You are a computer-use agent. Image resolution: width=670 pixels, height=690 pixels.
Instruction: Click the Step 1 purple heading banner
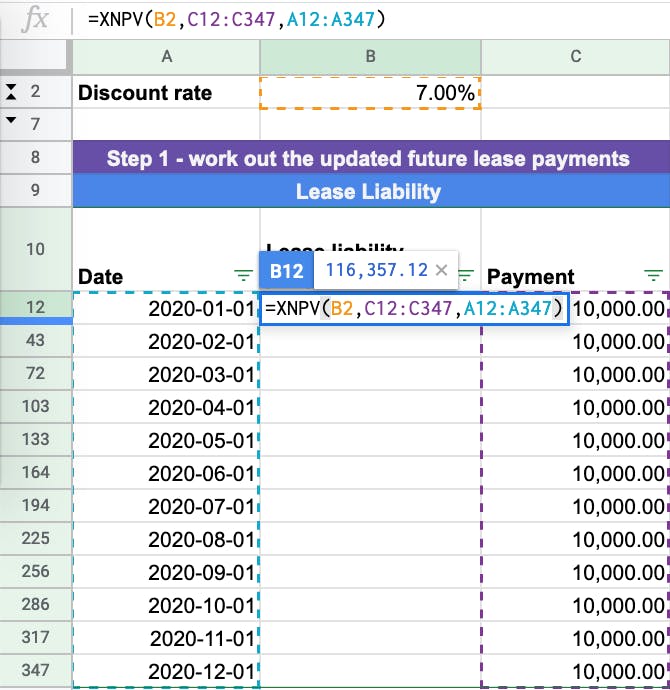371,158
